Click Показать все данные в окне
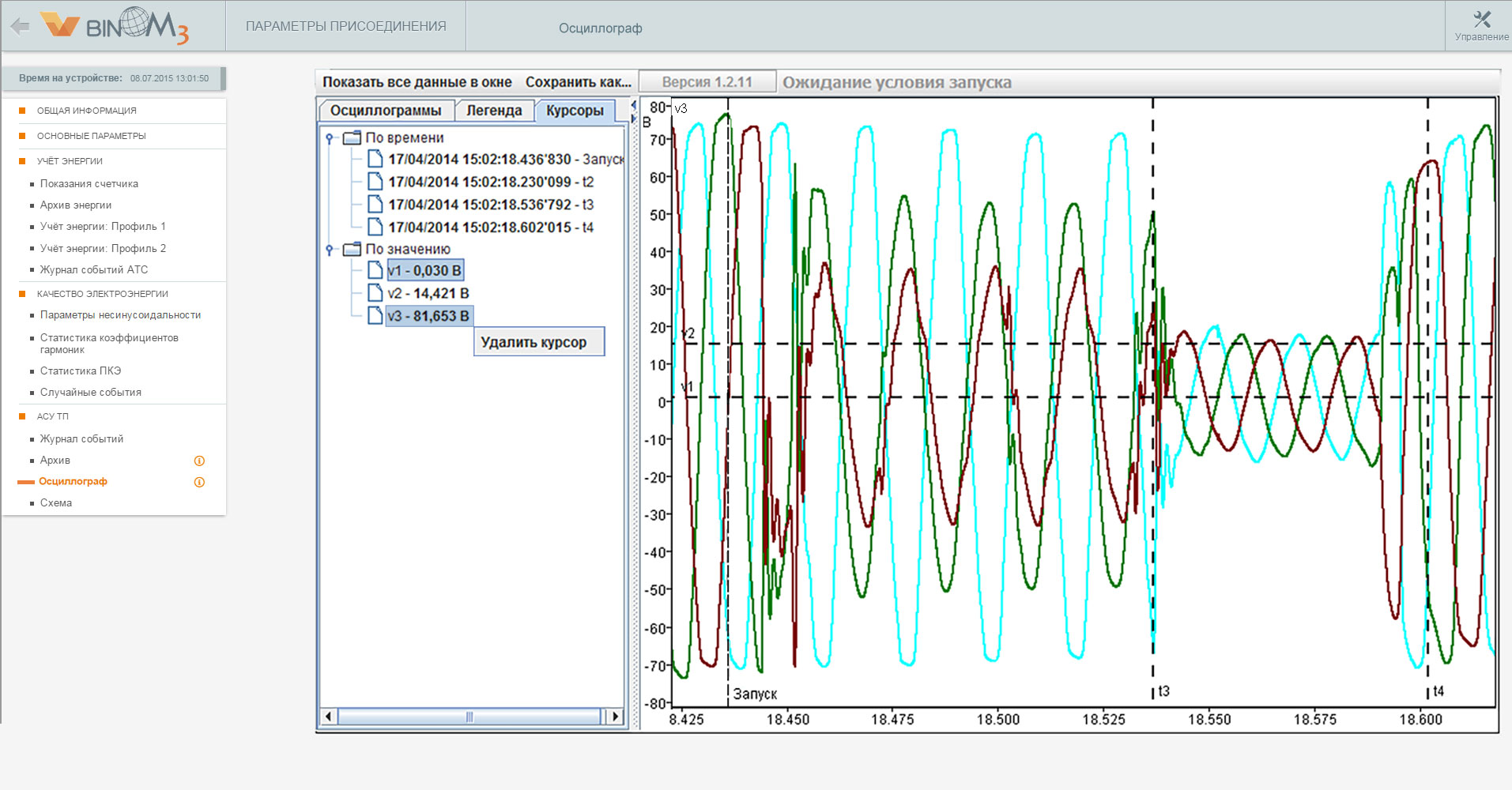The image size is (1512, 790). click(x=417, y=82)
